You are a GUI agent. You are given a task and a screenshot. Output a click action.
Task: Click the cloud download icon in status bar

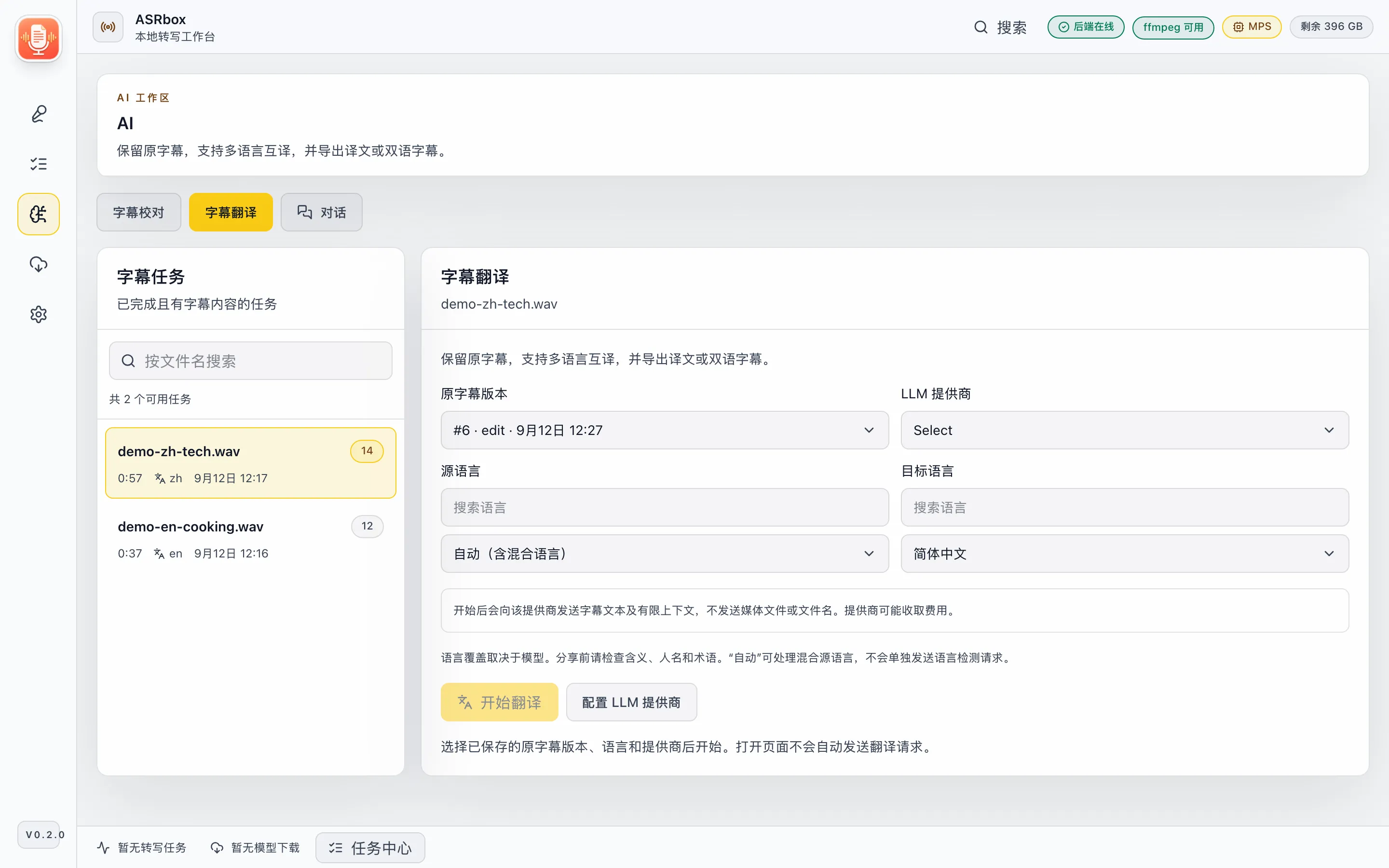coord(217,847)
